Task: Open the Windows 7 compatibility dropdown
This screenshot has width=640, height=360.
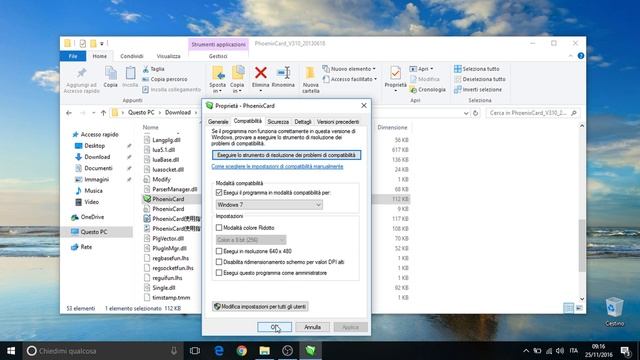Action: (269, 204)
